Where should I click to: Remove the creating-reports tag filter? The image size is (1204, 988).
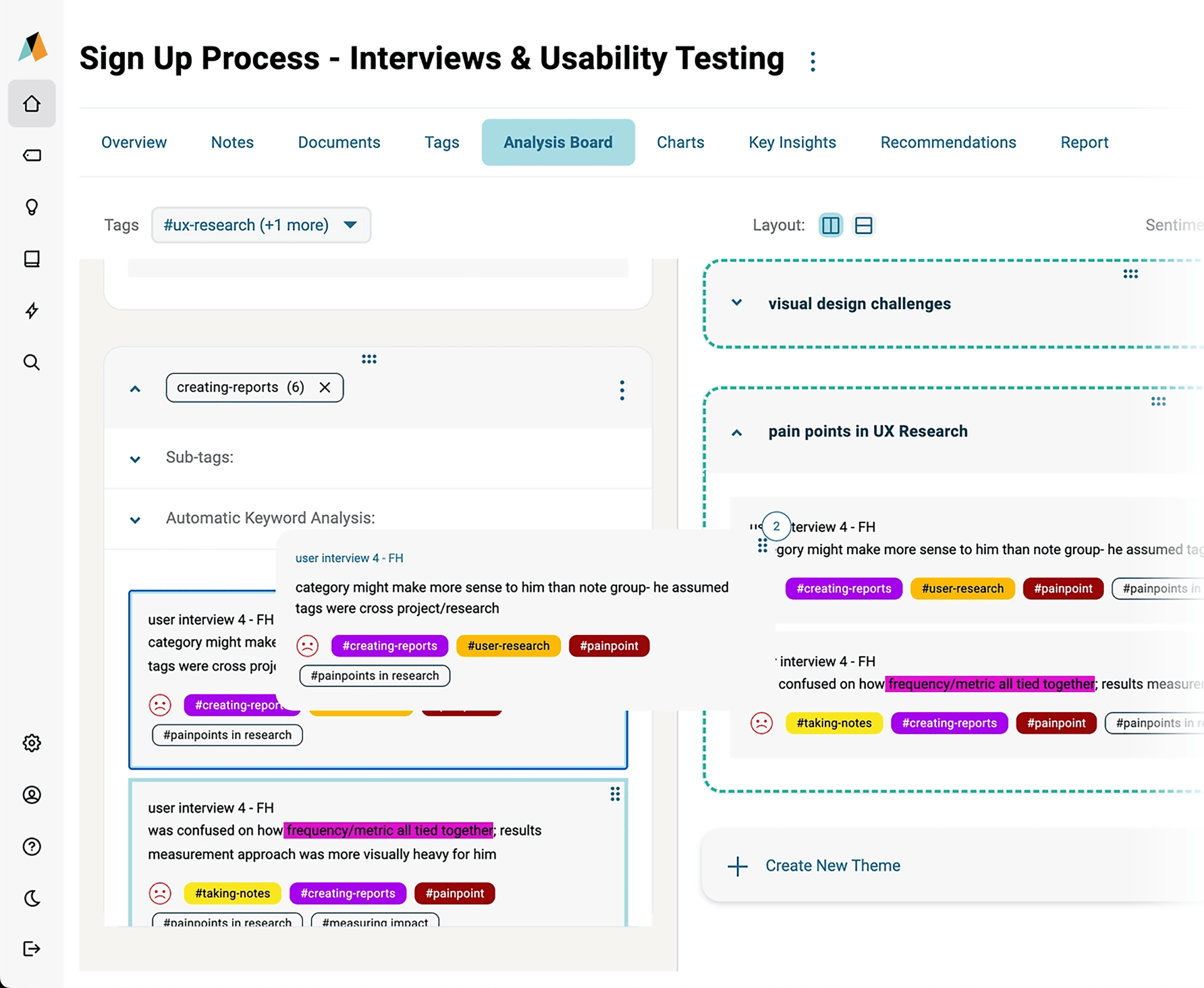tap(325, 388)
